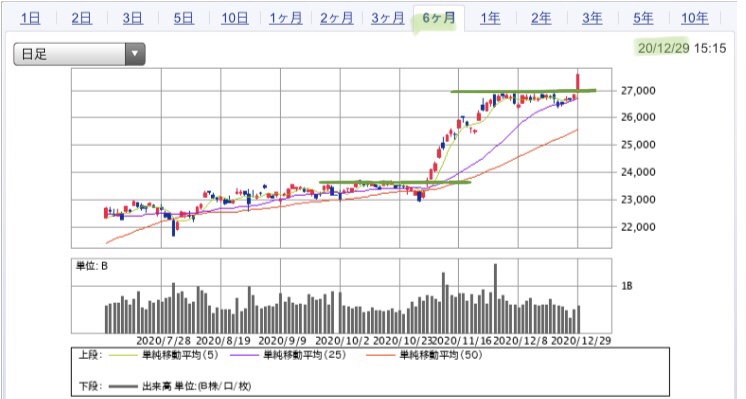Click the purple 25-day average legend swatch
Screen dimensions: 746x399
click(244, 355)
